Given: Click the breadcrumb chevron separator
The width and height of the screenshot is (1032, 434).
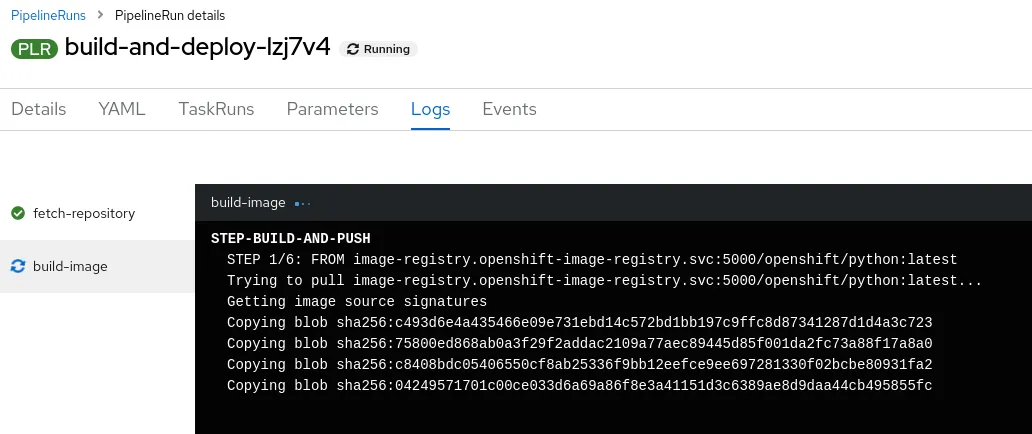Looking at the screenshot, I should (x=101, y=16).
